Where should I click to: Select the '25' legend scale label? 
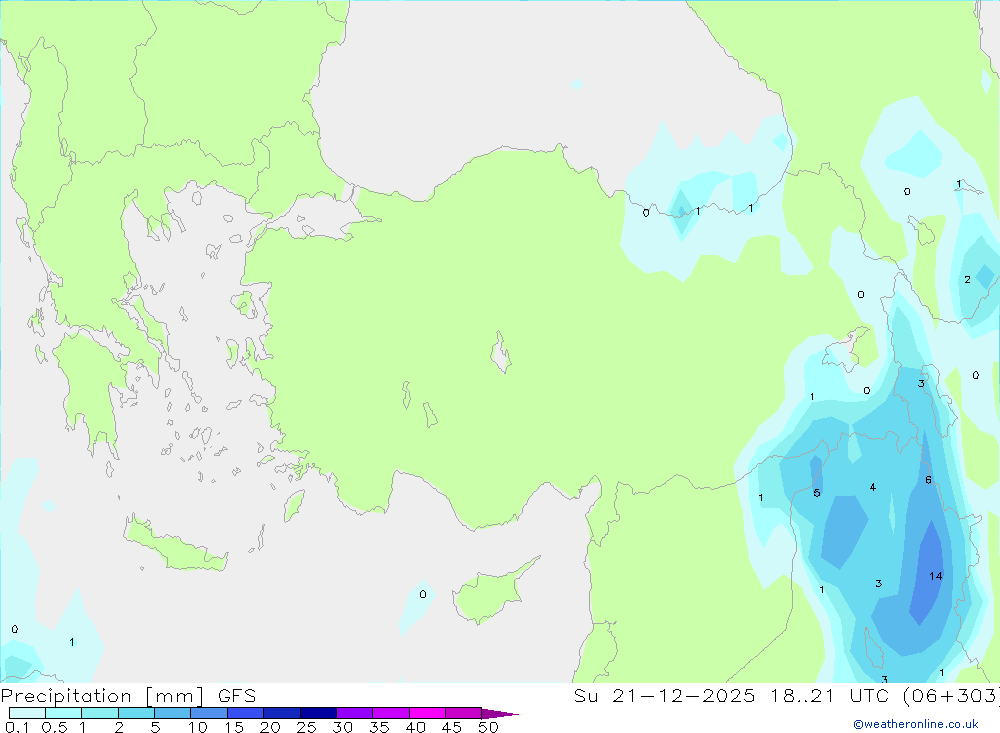coord(306,727)
